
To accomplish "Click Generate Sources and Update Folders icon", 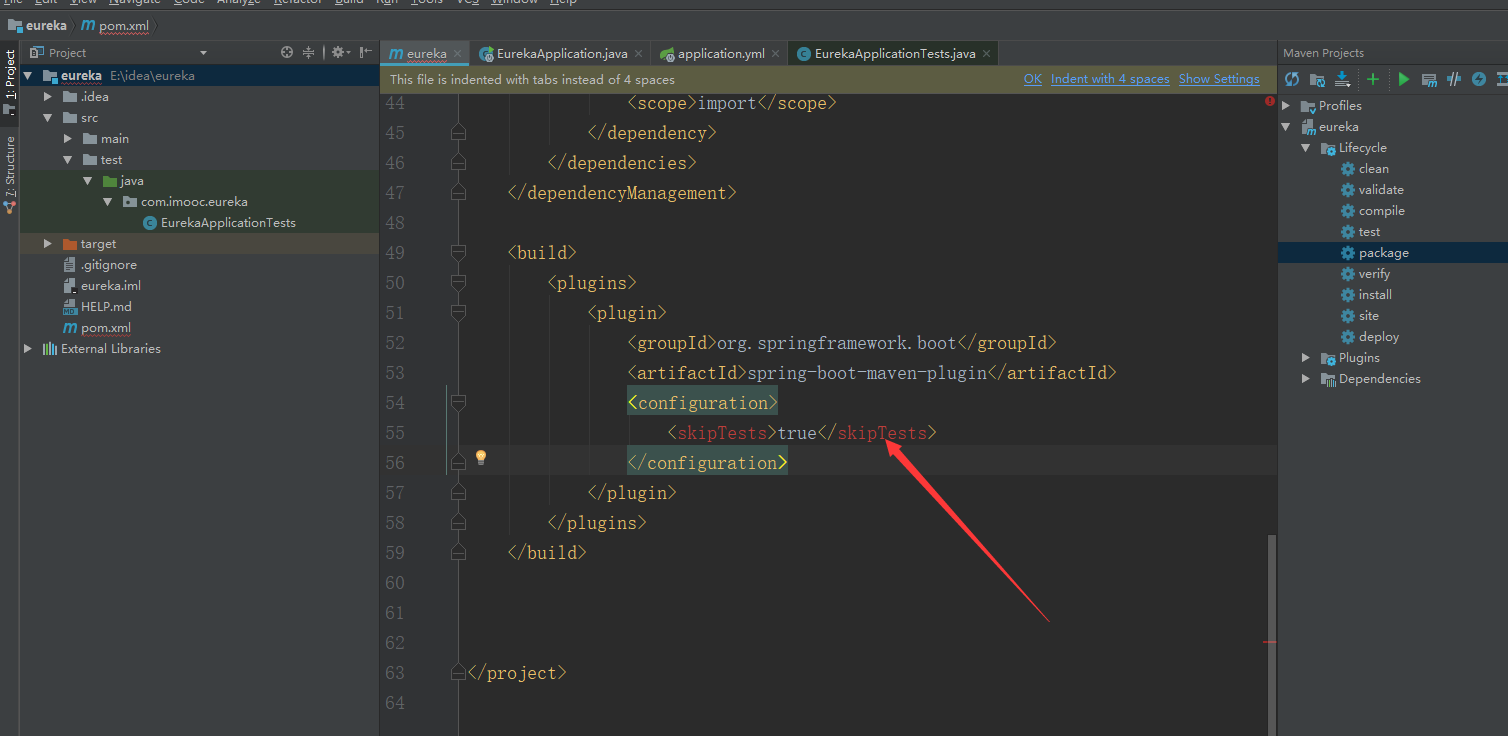I will 1317,79.
